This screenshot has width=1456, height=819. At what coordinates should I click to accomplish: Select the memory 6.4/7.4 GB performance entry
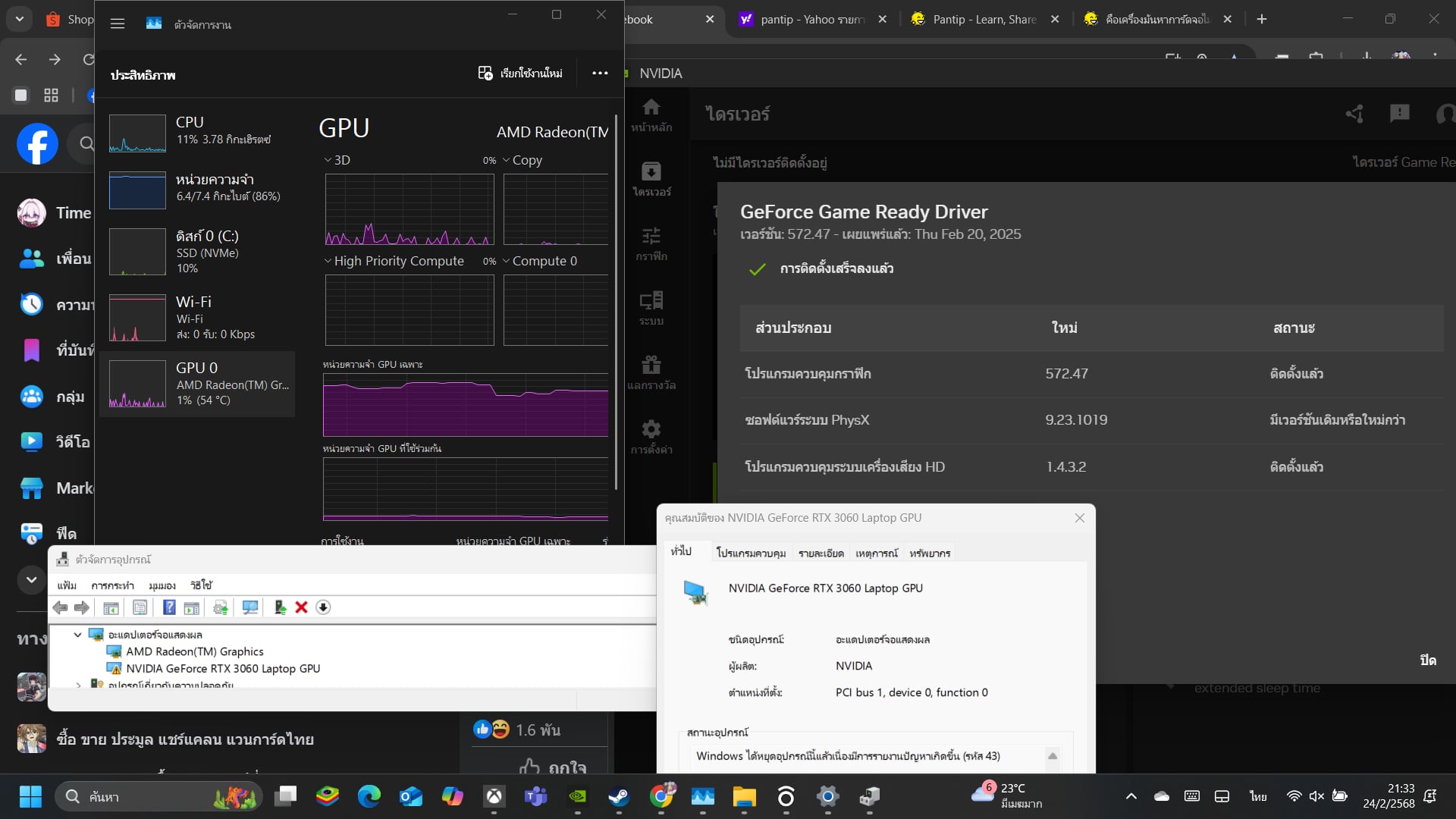(x=197, y=190)
